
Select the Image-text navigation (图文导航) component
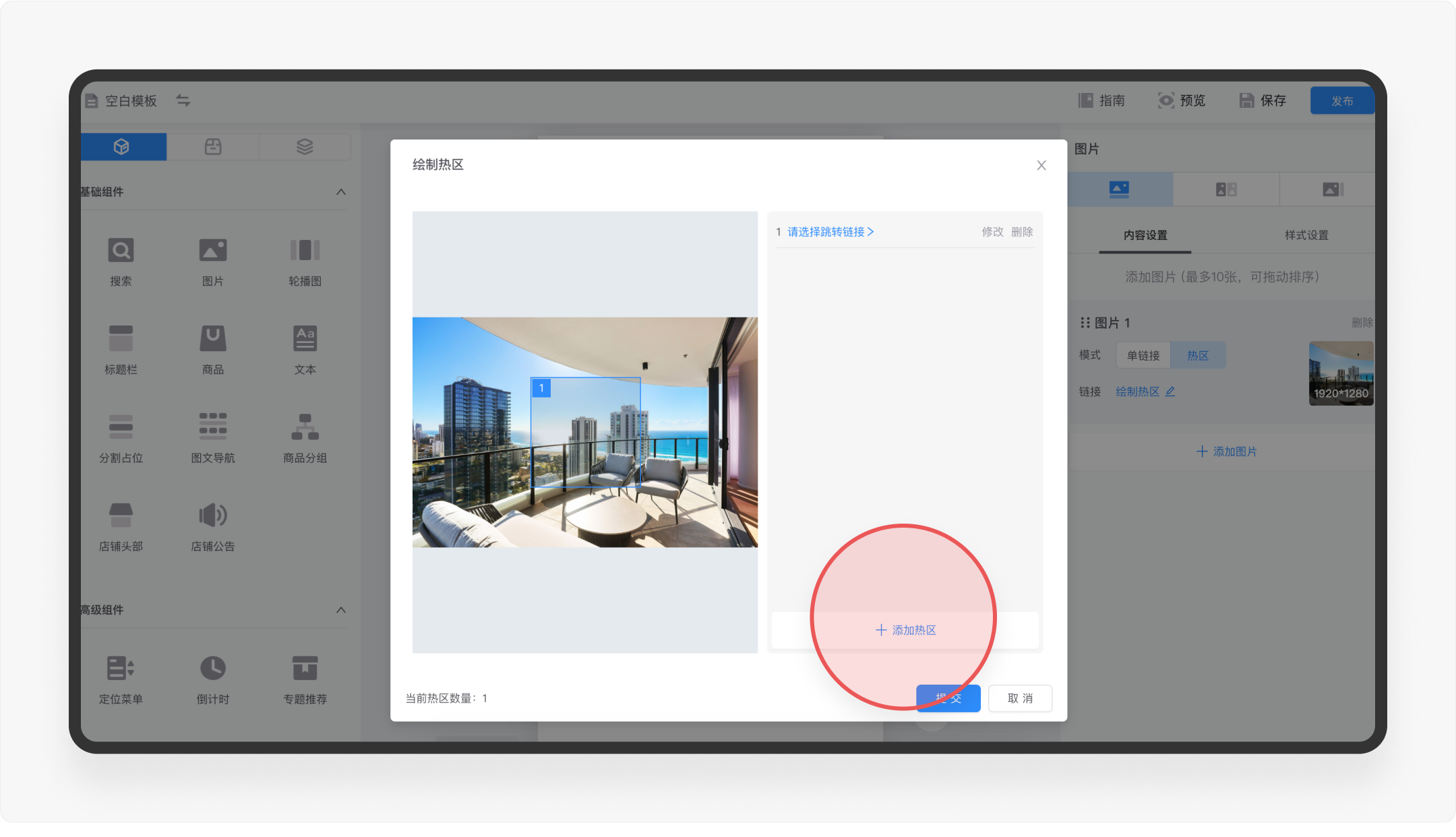pyautogui.click(x=213, y=437)
